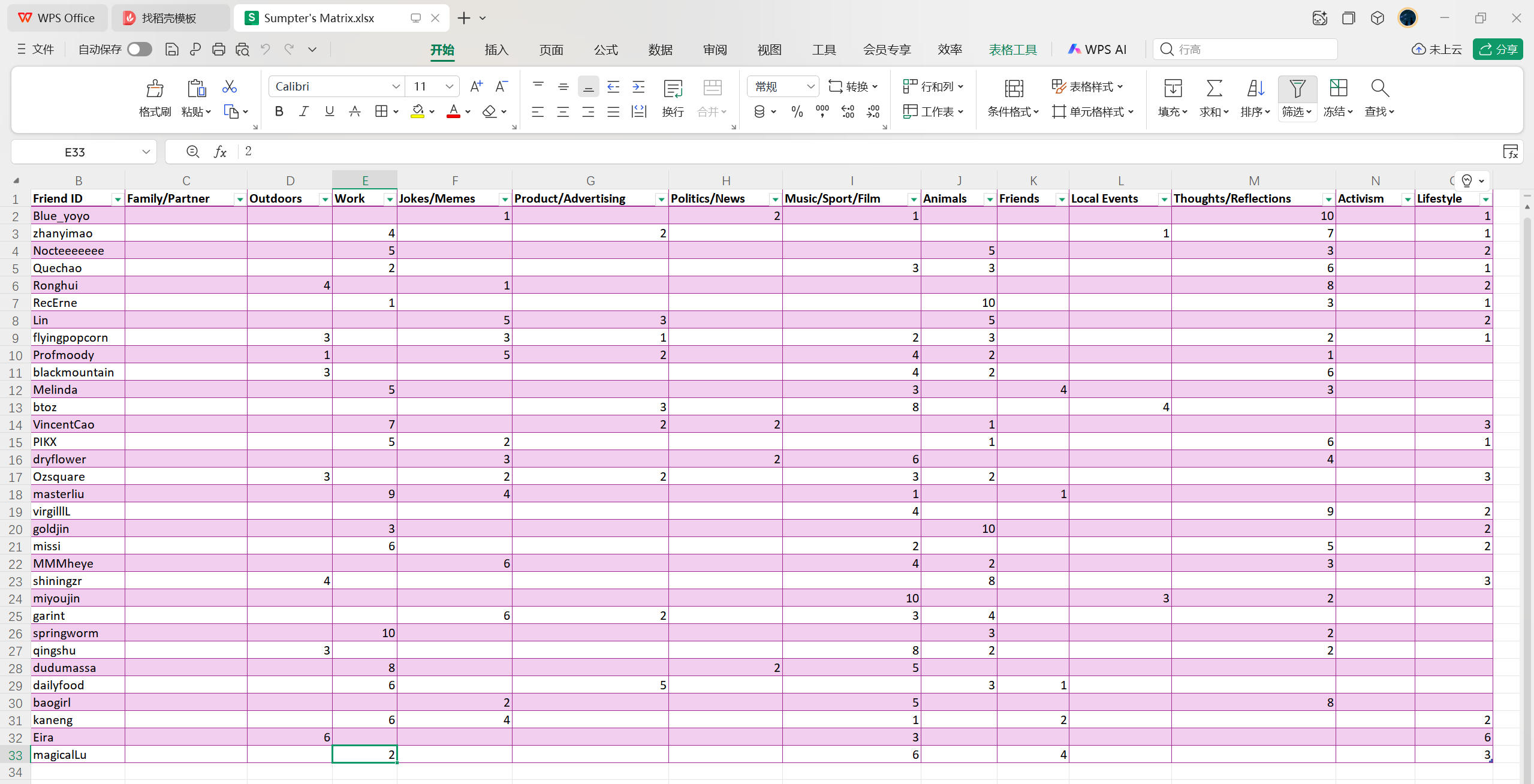Switch to the 插入 ribbon tab
The image size is (1534, 784).
click(x=496, y=50)
